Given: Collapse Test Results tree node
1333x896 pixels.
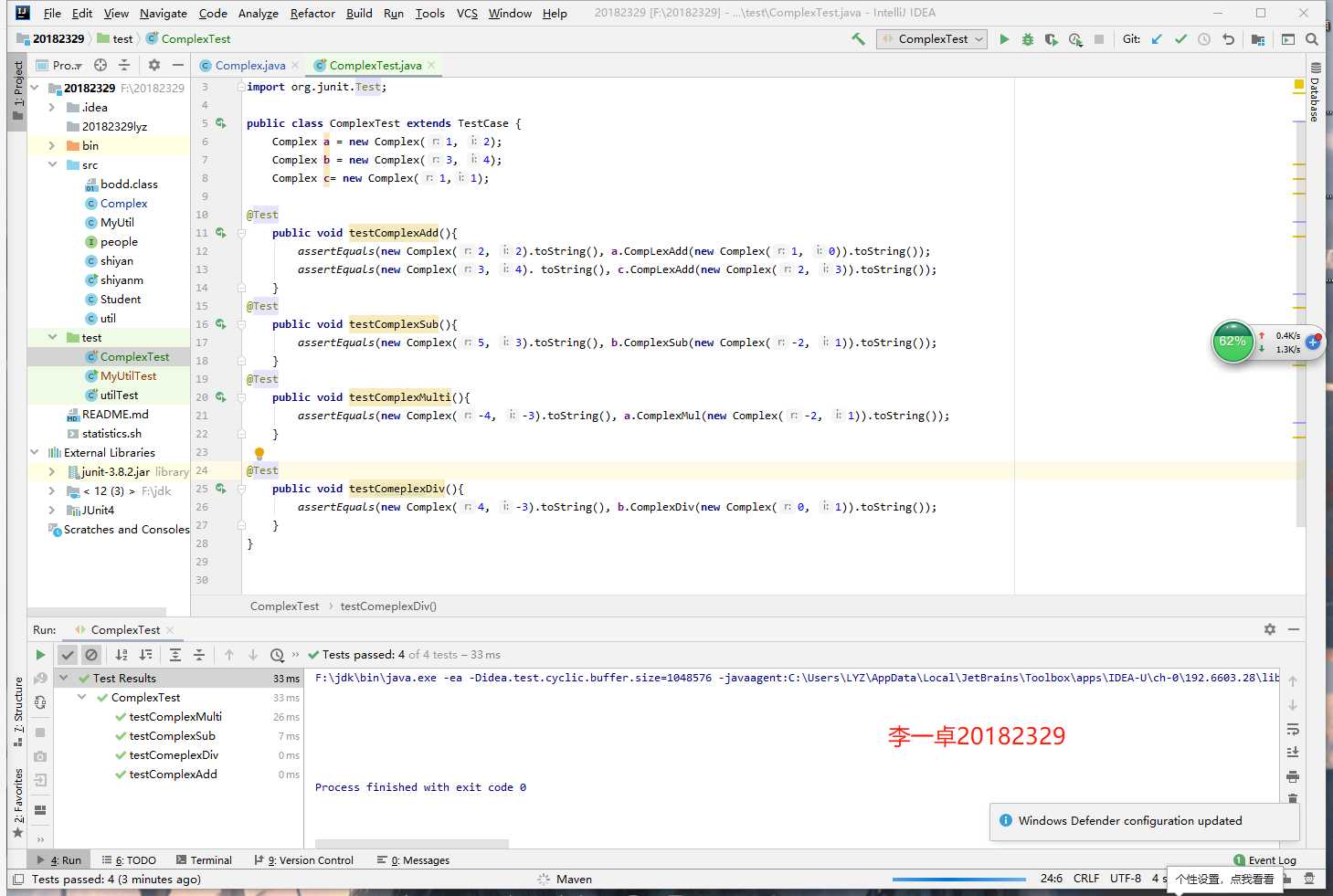Looking at the screenshot, I should pyautogui.click(x=63, y=678).
